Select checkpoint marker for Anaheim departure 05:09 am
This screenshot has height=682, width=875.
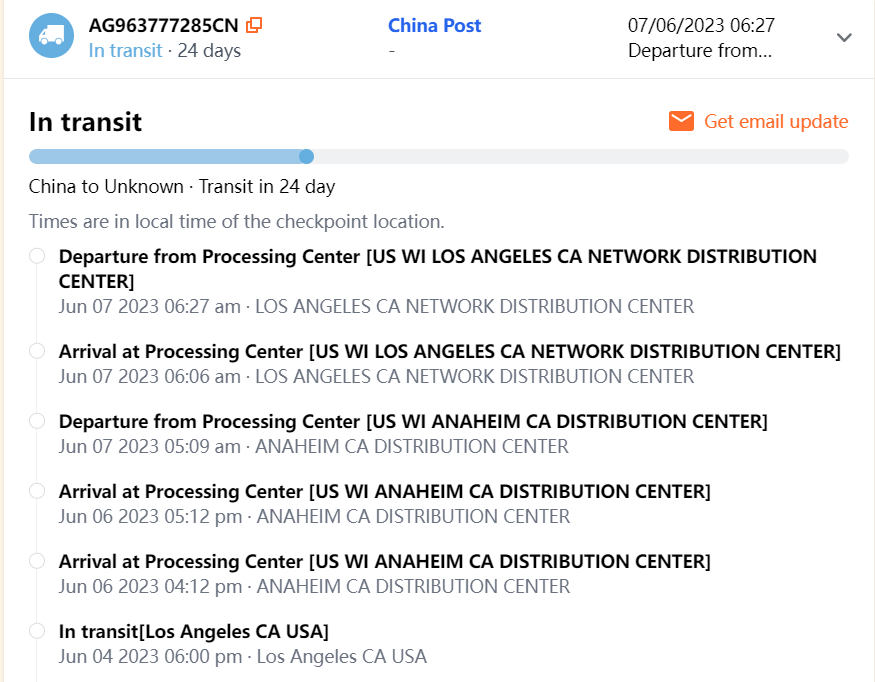click(x=37, y=421)
